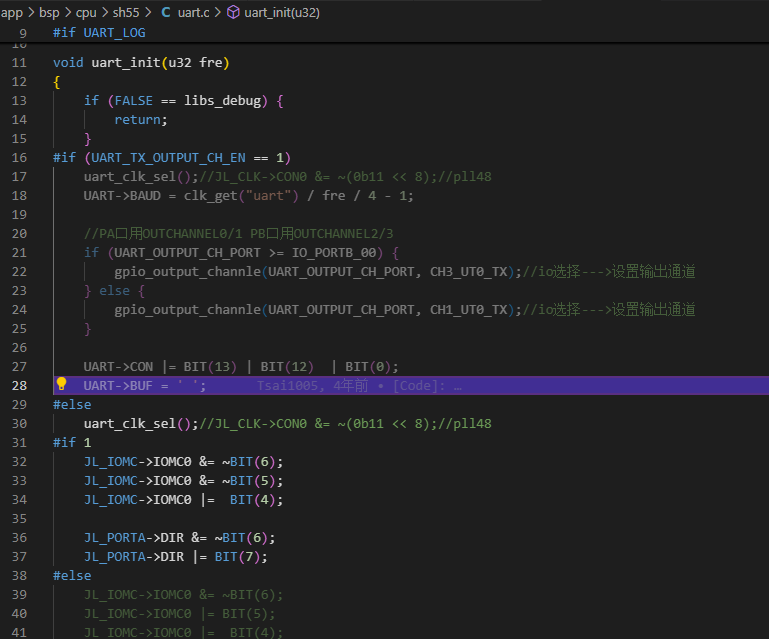Click the '#else' directive on line 29
The image size is (769, 639).
tap(72, 405)
